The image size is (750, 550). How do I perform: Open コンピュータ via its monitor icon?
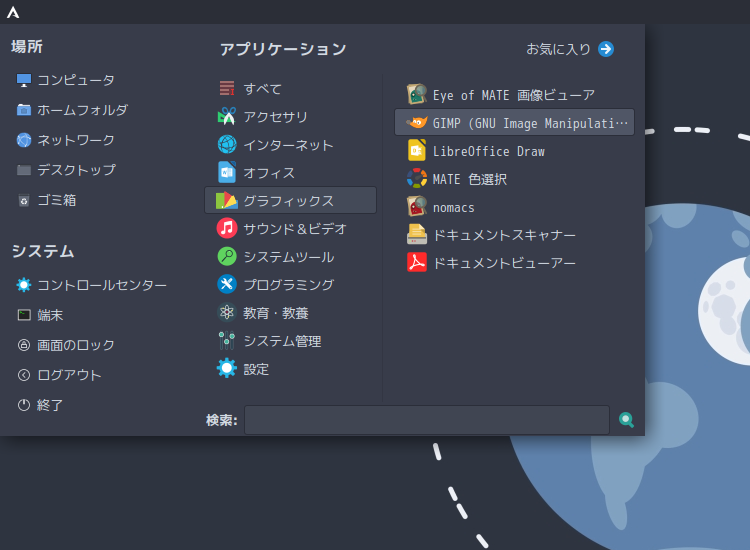pyautogui.click(x=23, y=80)
